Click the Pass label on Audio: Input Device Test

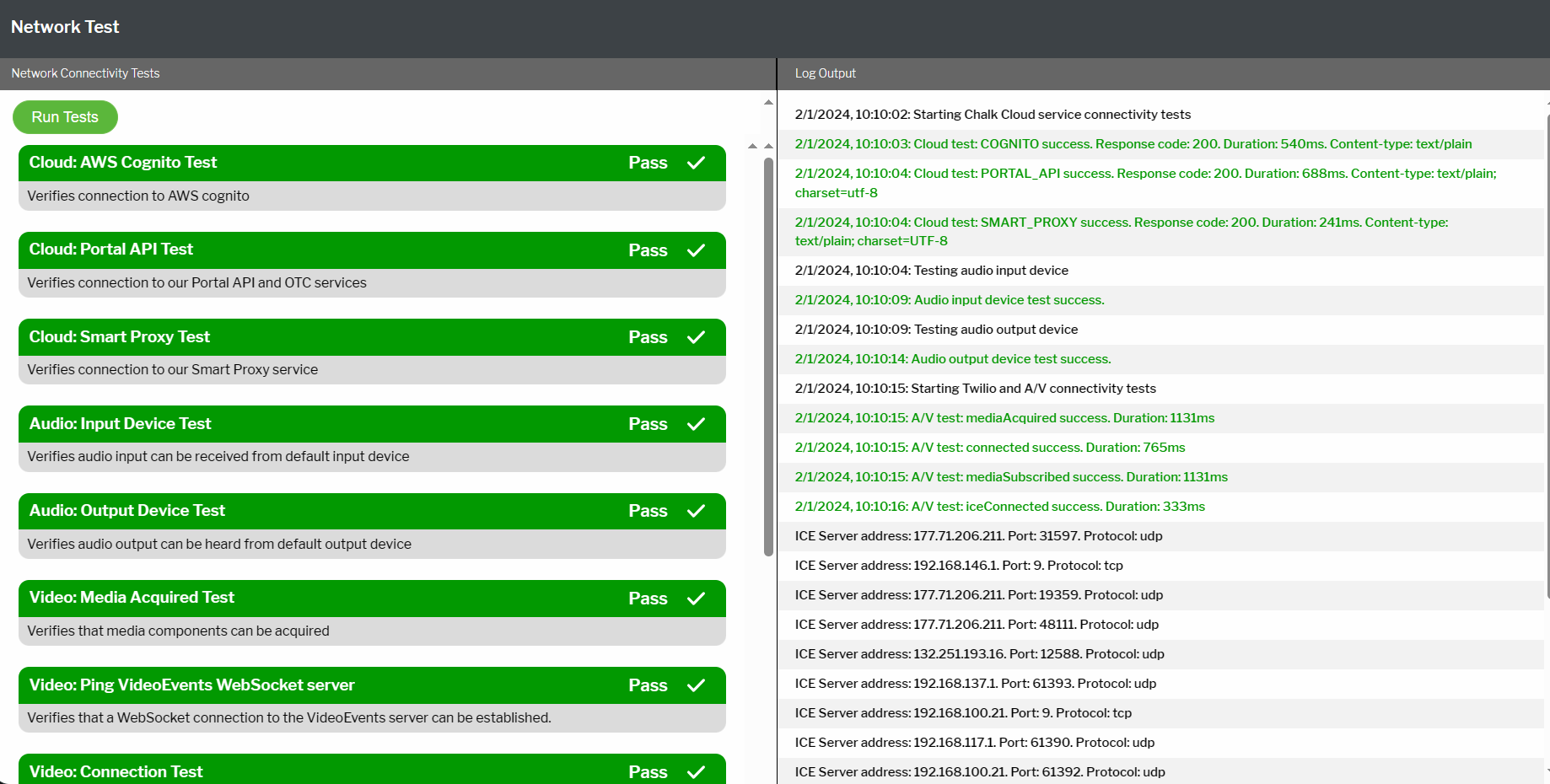pyautogui.click(x=648, y=424)
